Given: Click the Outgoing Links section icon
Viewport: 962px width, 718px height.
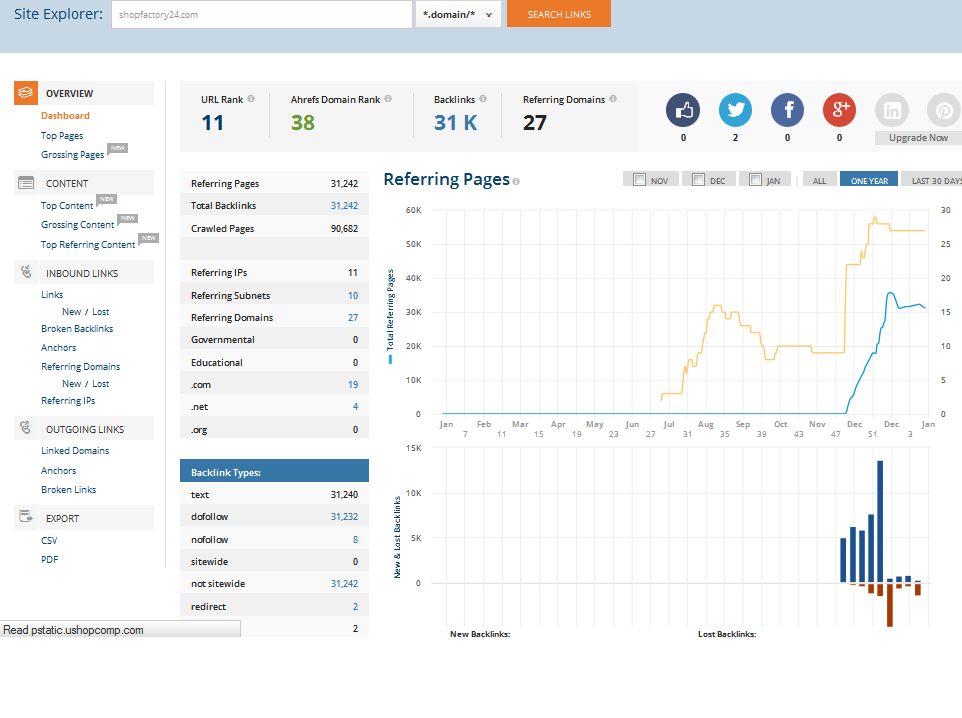Looking at the screenshot, I should click(26, 428).
